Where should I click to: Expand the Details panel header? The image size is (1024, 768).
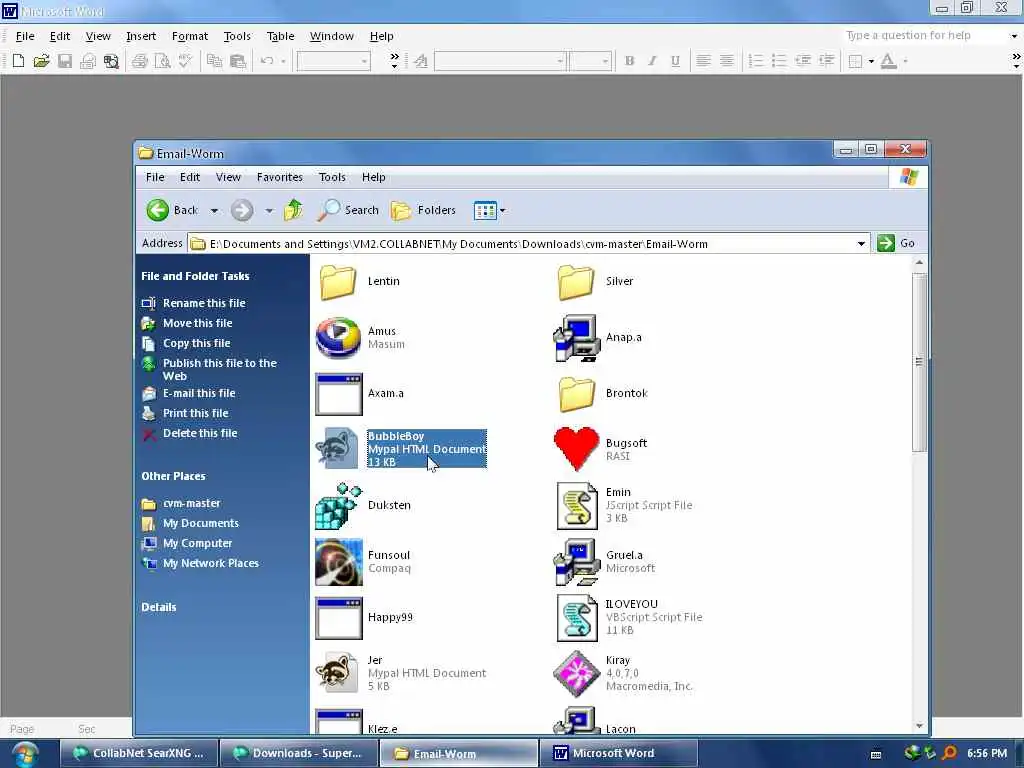pyautogui.click(x=159, y=607)
